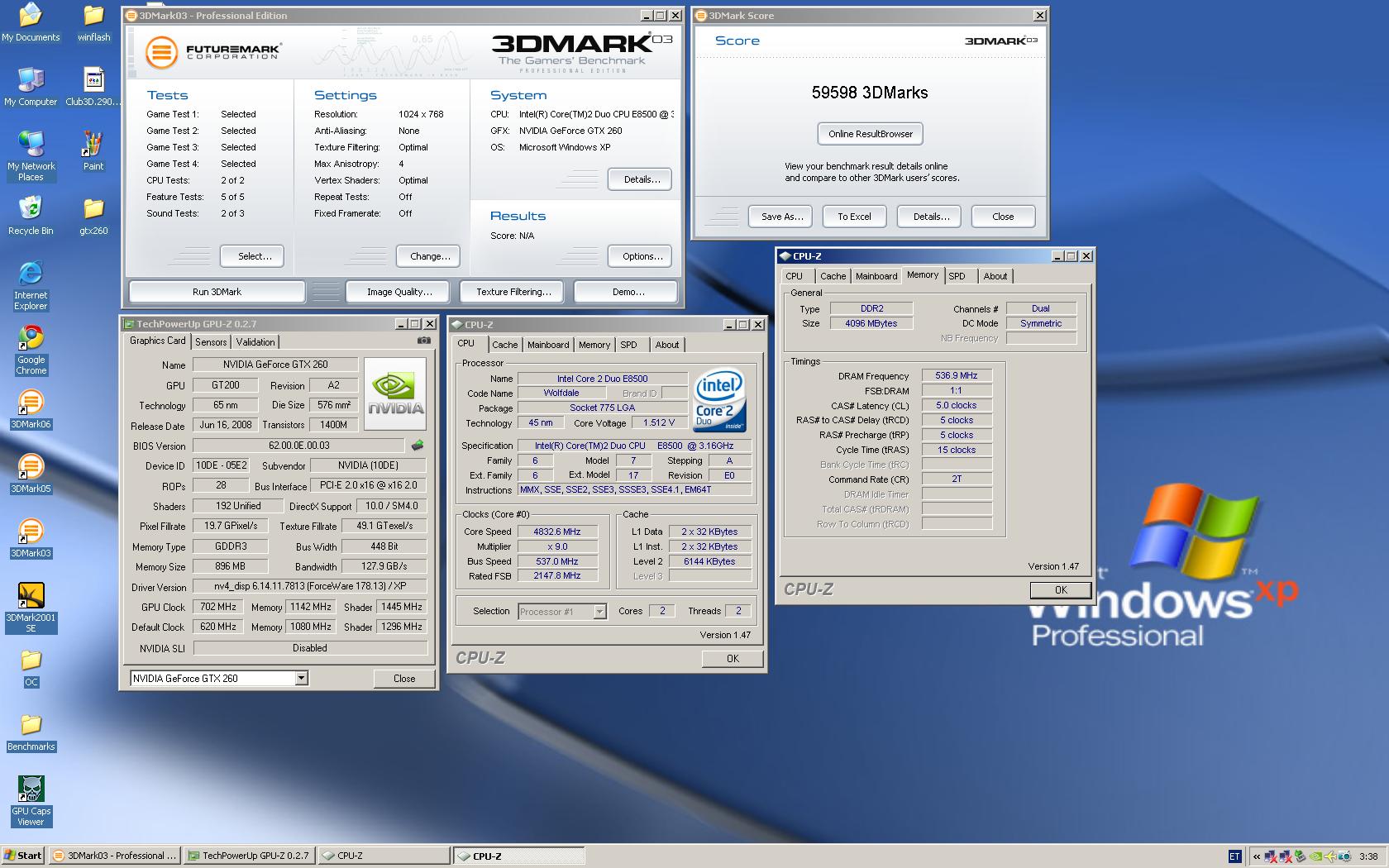Launch Paint from desktop shortcut
1389x868 pixels.
click(93, 151)
